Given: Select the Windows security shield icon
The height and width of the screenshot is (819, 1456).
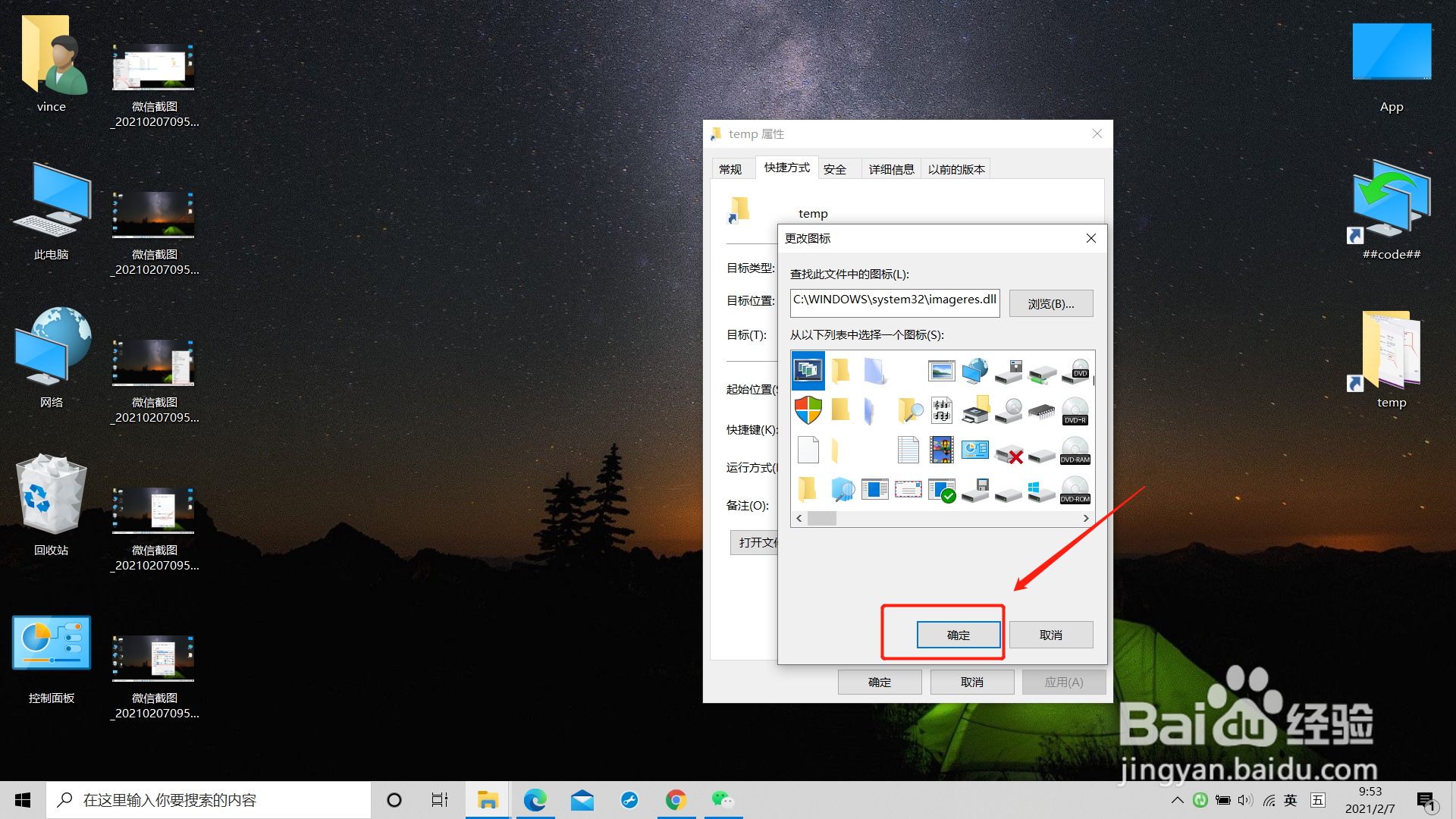Looking at the screenshot, I should pyautogui.click(x=808, y=410).
